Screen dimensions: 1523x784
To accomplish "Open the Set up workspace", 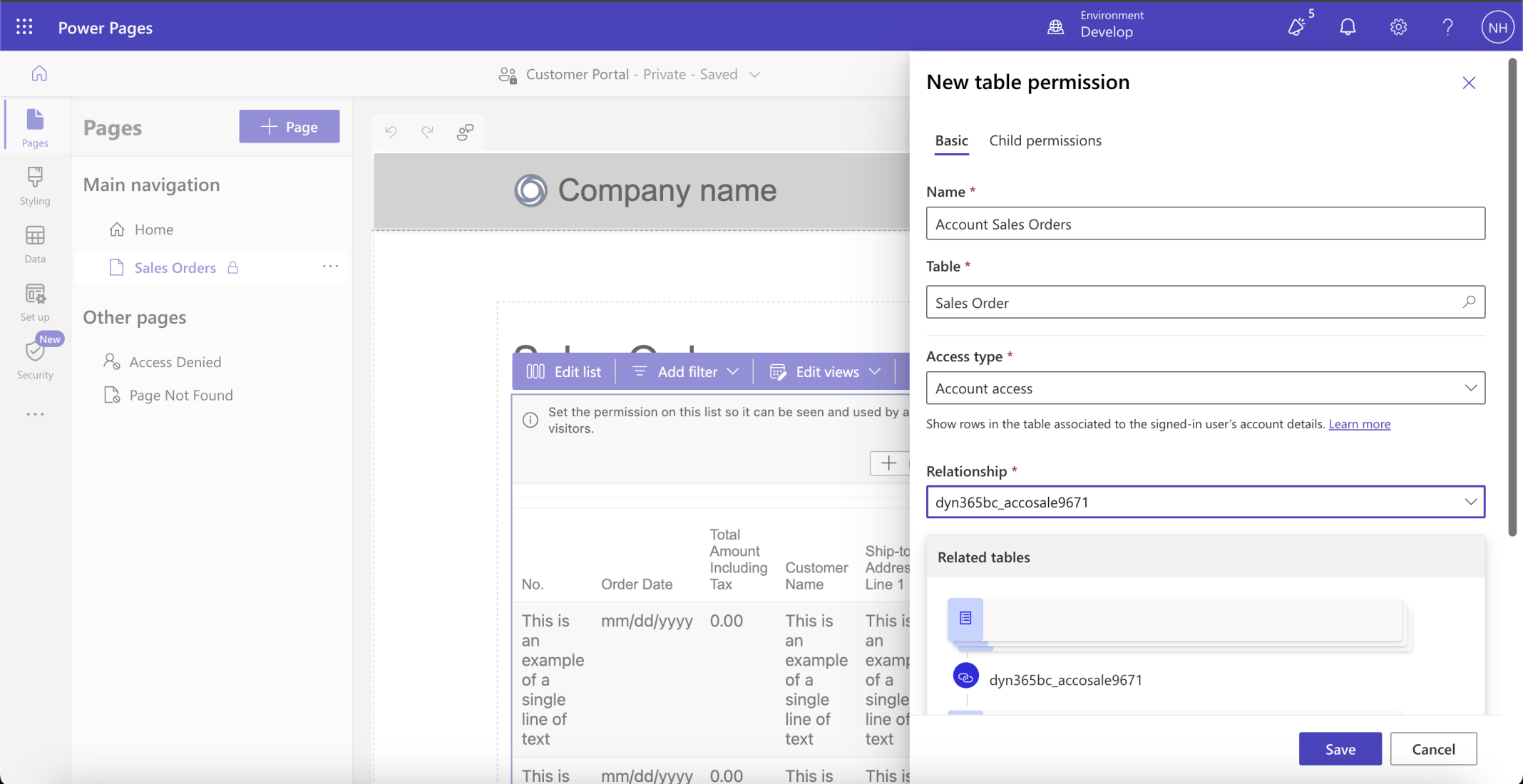I will 35,302.
